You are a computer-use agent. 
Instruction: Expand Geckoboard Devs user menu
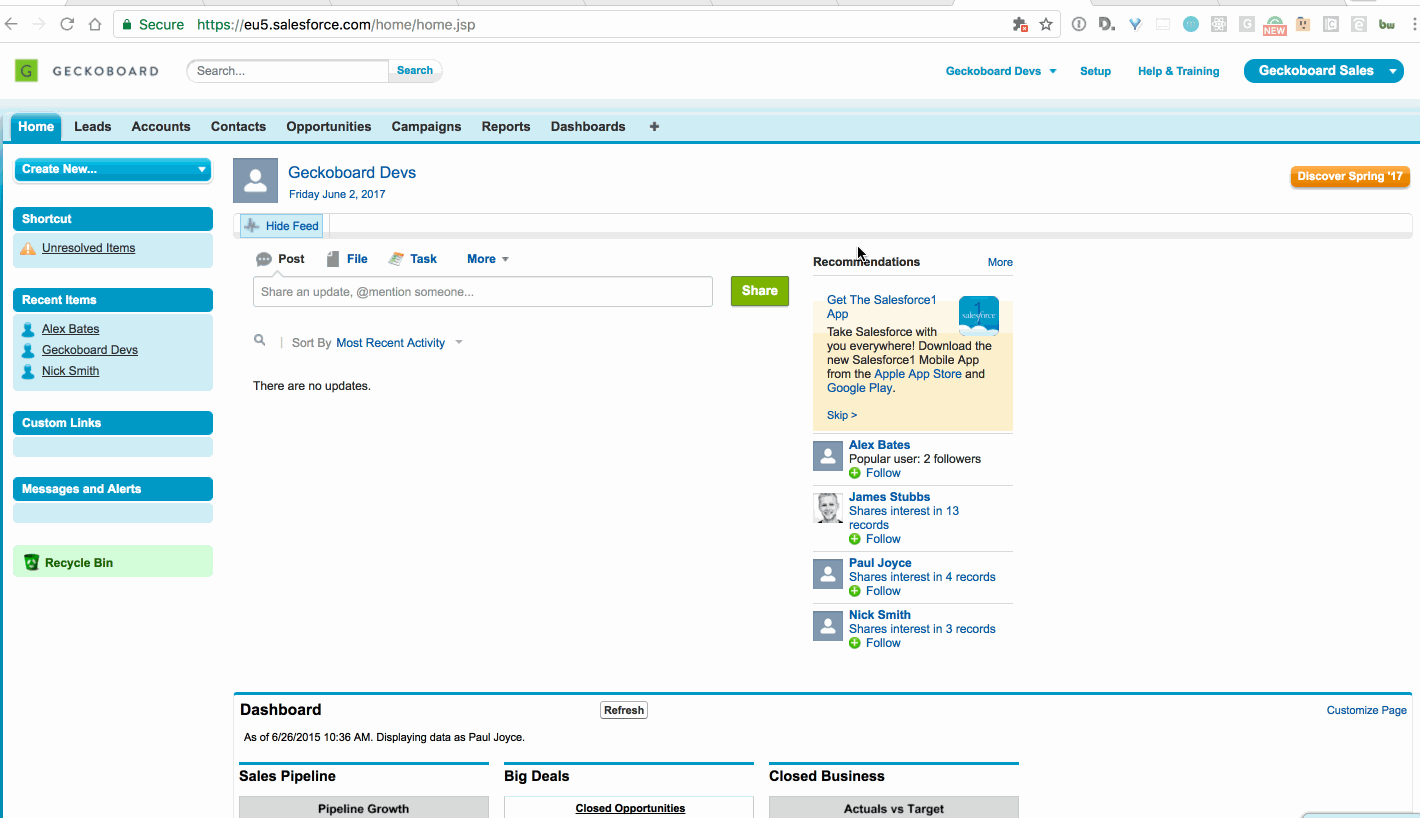(x=1001, y=71)
